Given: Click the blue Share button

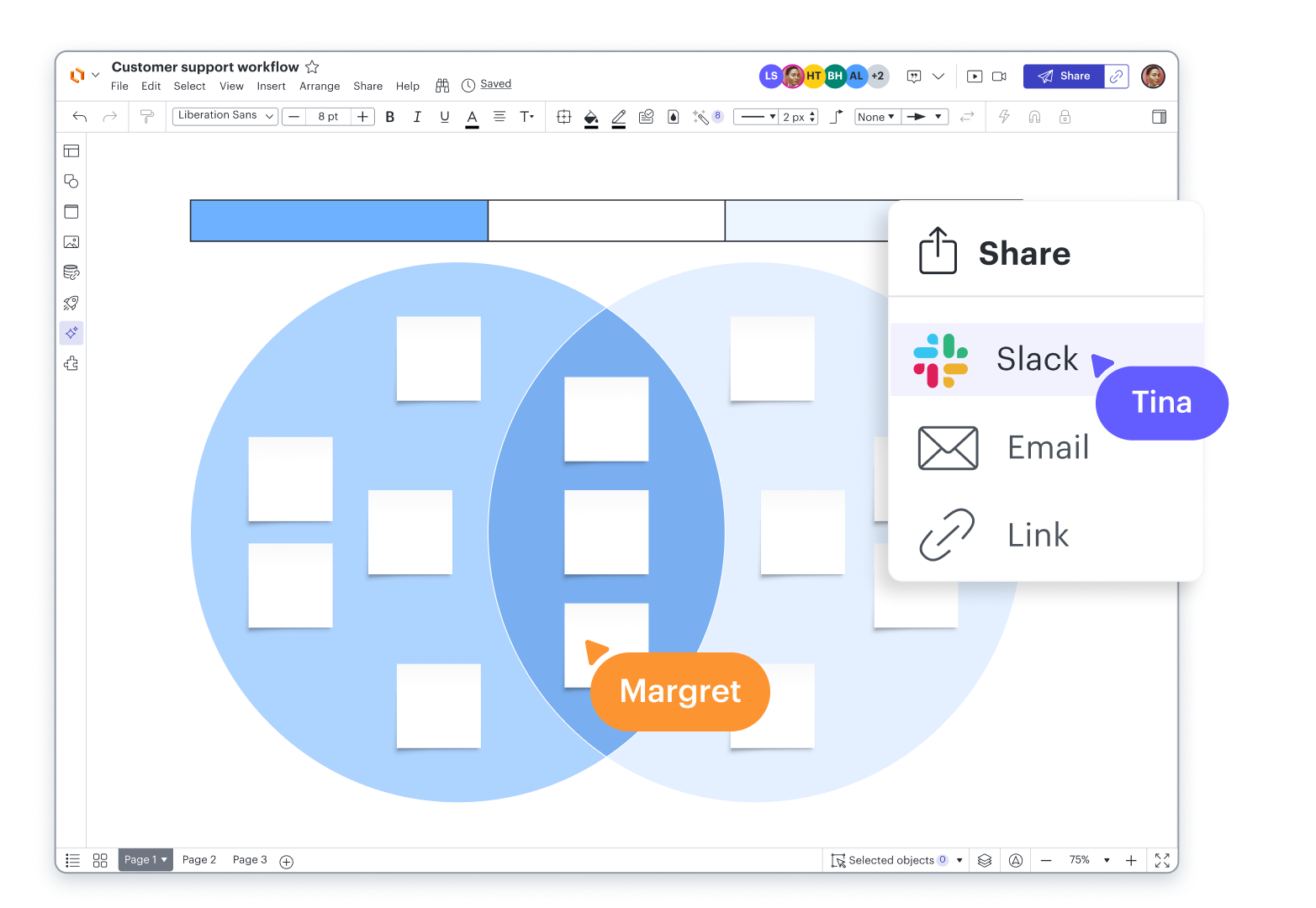Looking at the screenshot, I should pos(1064,76).
